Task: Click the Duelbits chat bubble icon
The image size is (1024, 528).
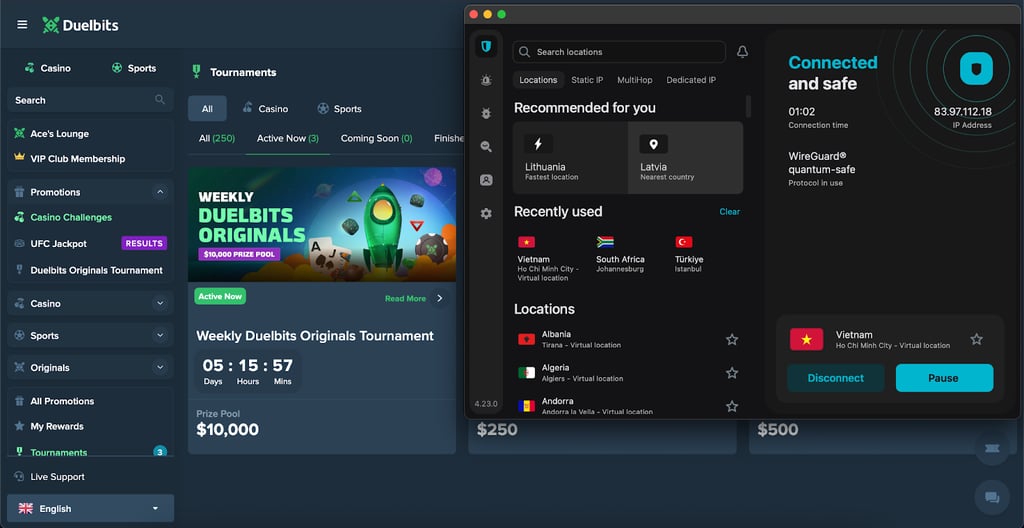Action: [992, 497]
